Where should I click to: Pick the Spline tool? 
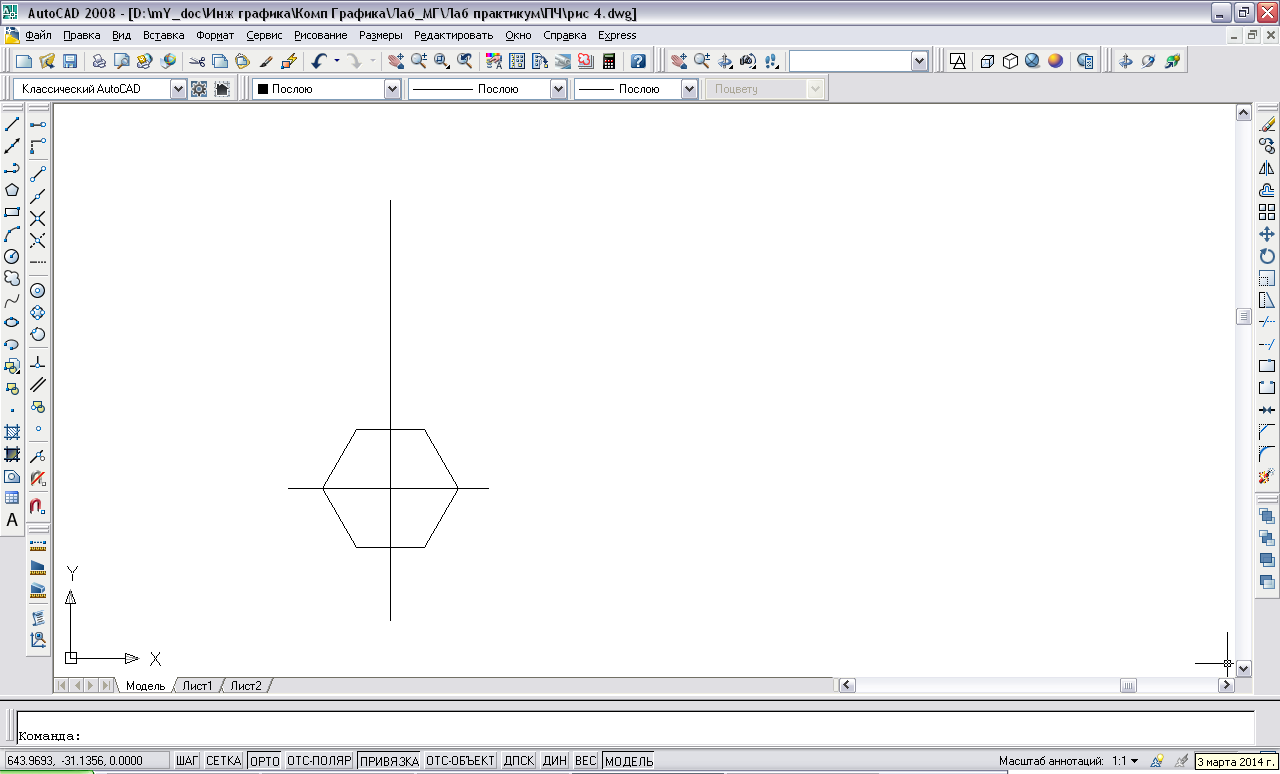tap(12, 300)
